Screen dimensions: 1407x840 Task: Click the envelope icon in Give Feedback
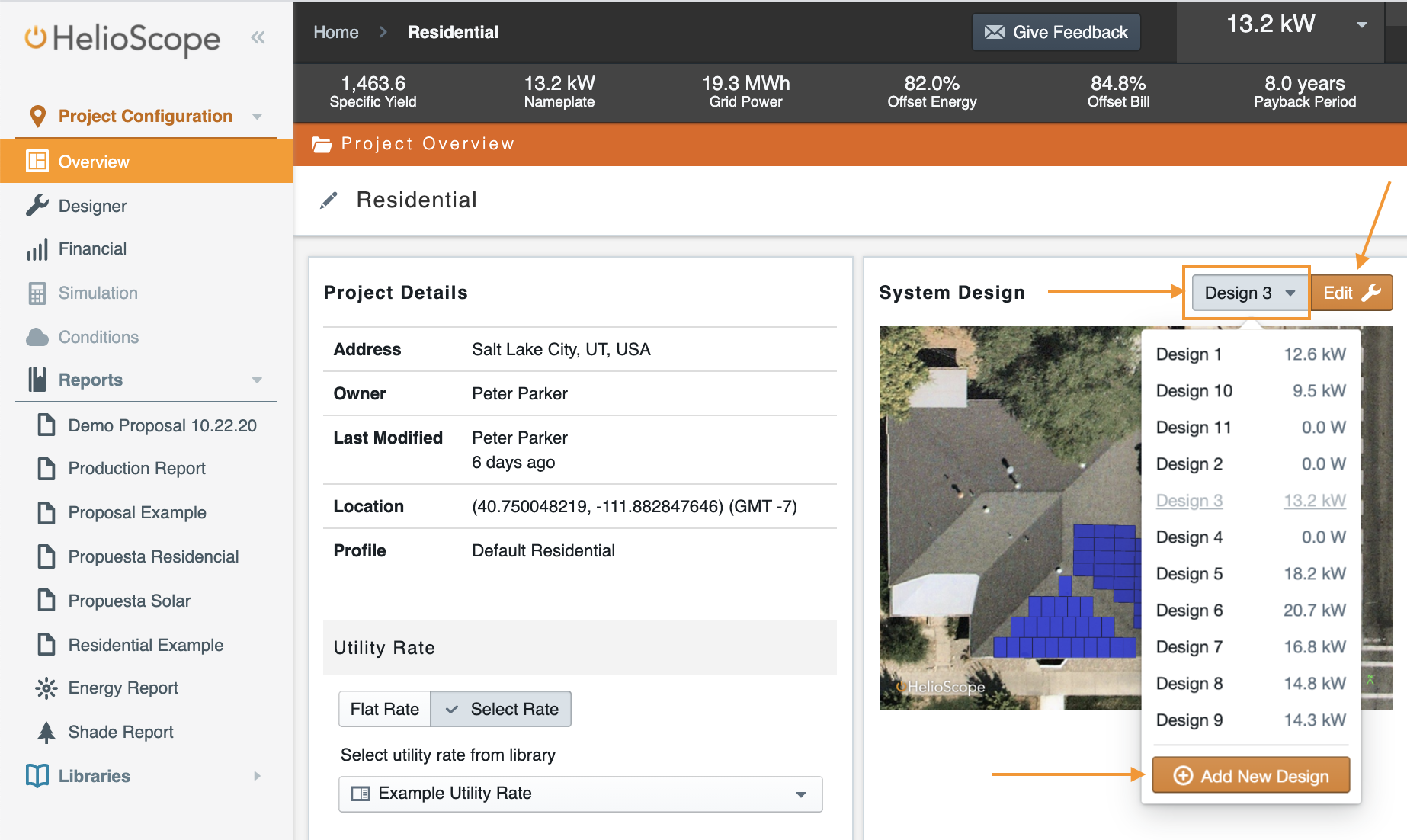coord(995,32)
